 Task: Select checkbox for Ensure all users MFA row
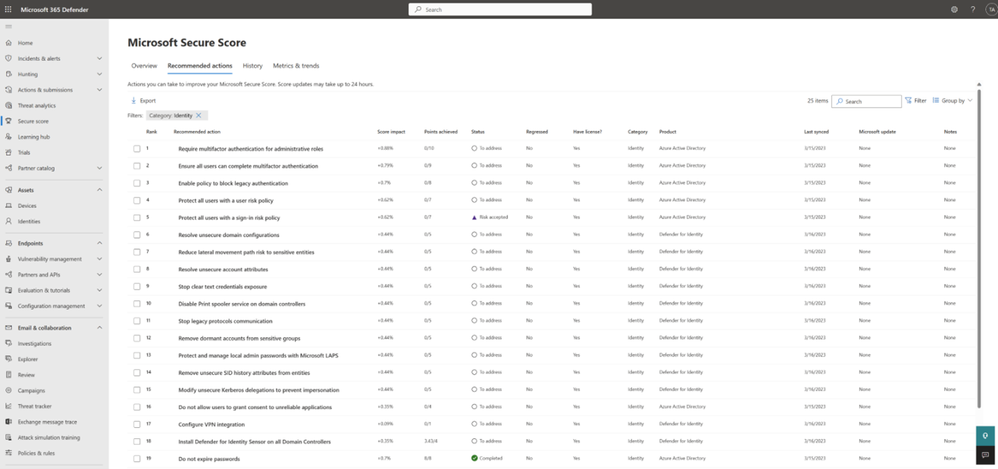(137, 165)
